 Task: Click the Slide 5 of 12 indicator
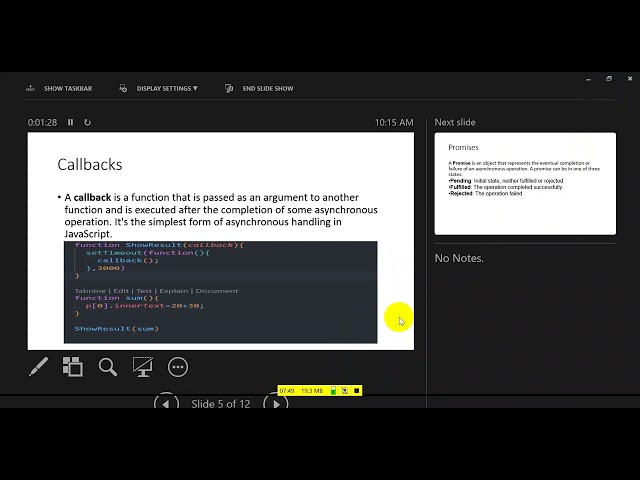point(221,404)
